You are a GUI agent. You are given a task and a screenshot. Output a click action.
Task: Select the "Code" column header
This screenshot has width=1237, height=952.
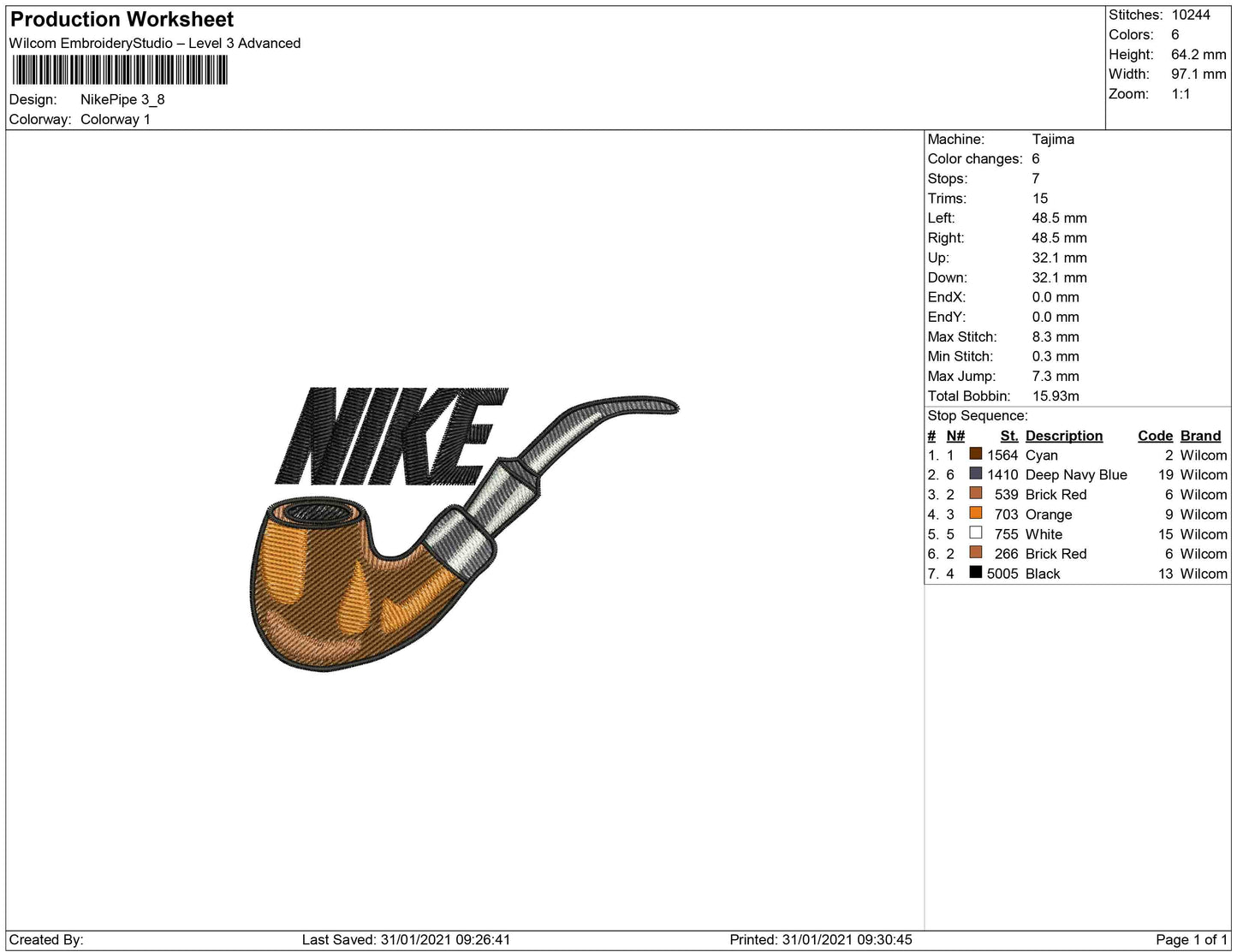[x=1156, y=436]
